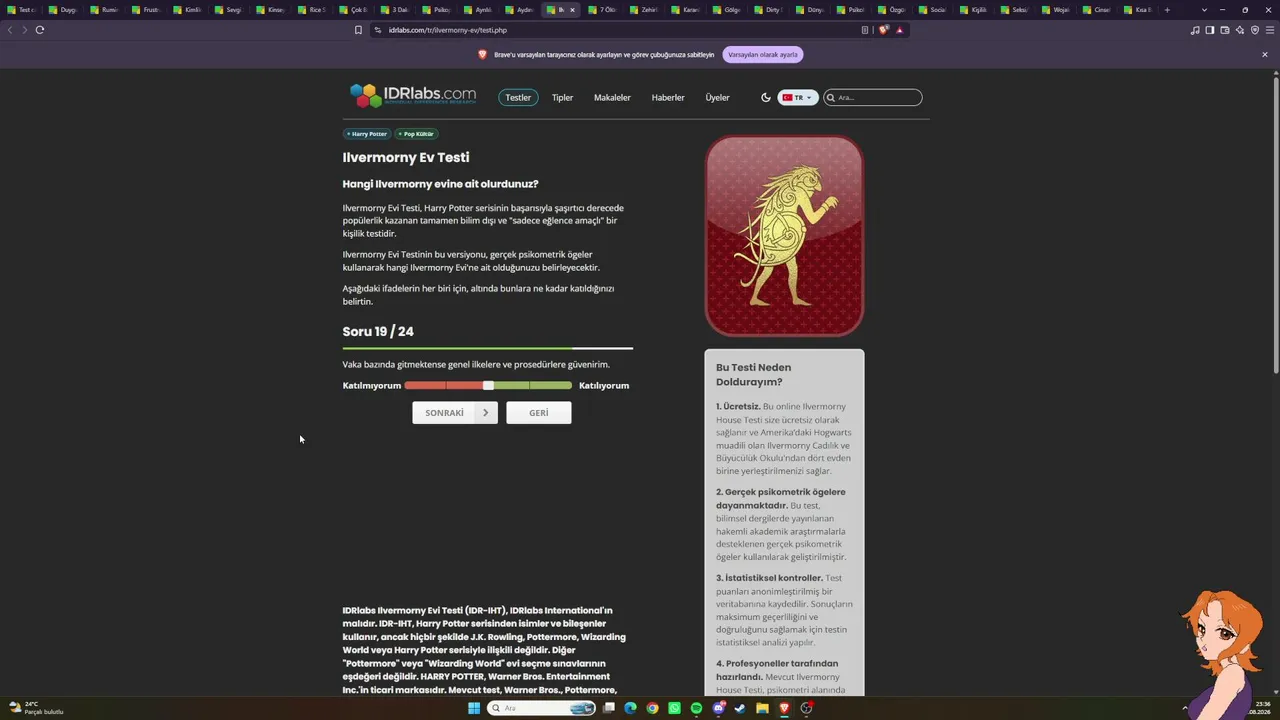Open Brave VPN shield icon
Viewport: 1280px width, 720px height.
[x=1255, y=30]
